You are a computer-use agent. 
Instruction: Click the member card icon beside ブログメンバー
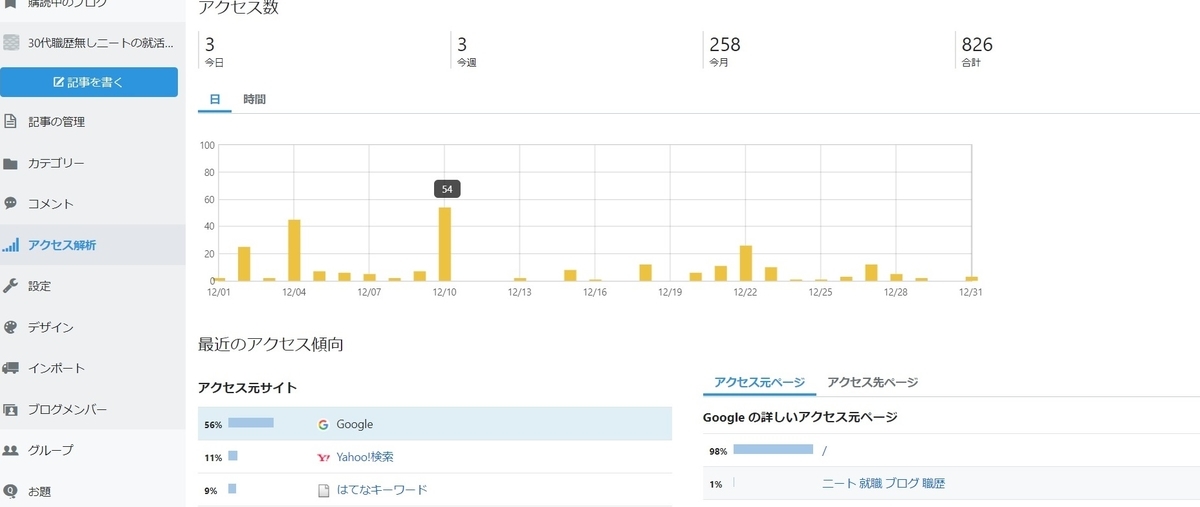[x=11, y=409]
